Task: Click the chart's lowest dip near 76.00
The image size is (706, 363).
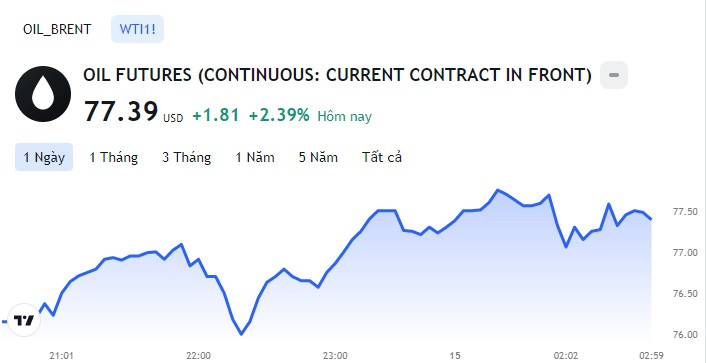Action: pyautogui.click(x=241, y=334)
